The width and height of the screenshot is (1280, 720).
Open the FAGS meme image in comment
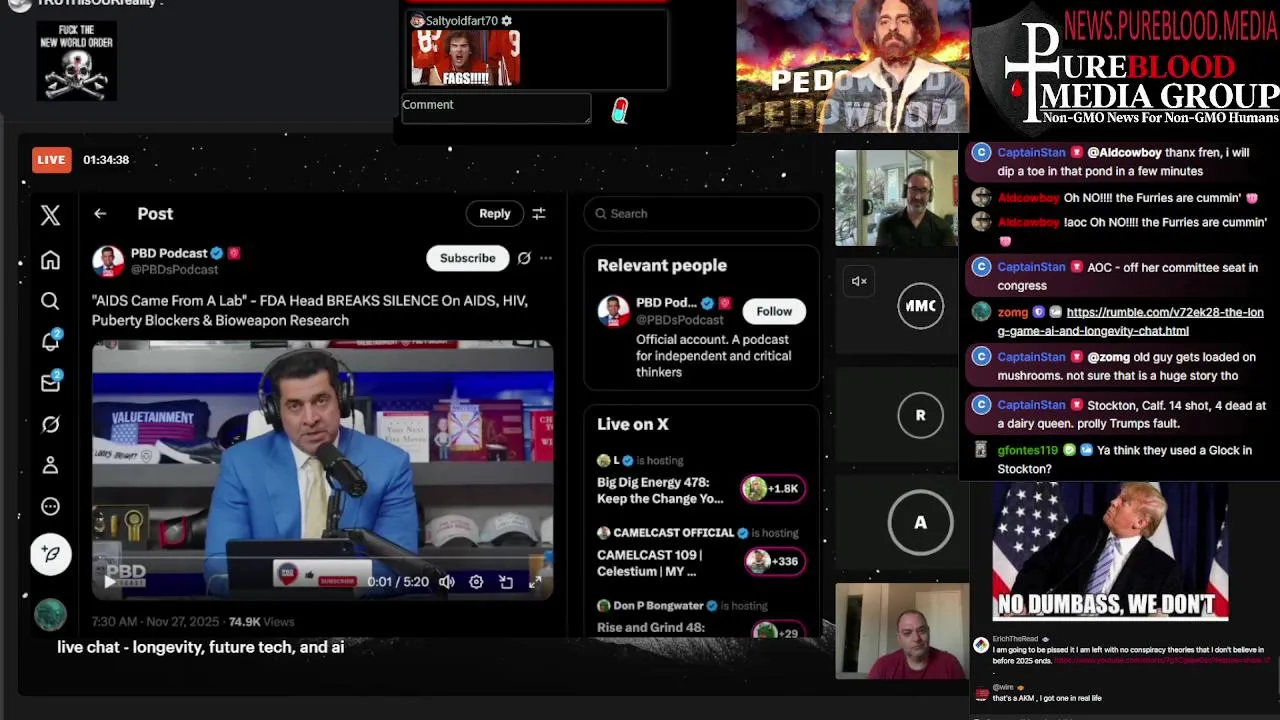pos(465,58)
